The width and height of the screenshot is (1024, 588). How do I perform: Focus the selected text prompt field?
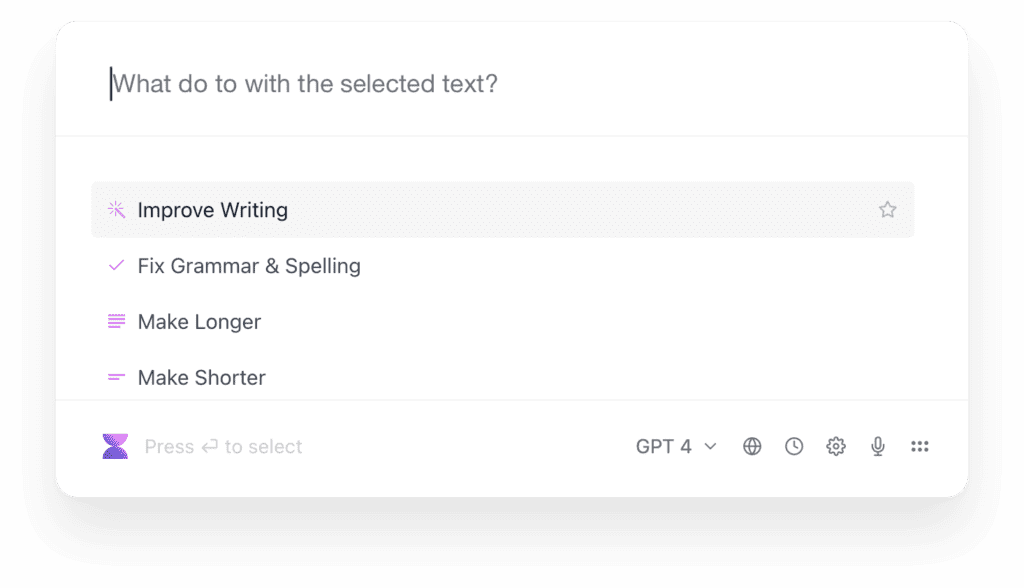[512, 84]
